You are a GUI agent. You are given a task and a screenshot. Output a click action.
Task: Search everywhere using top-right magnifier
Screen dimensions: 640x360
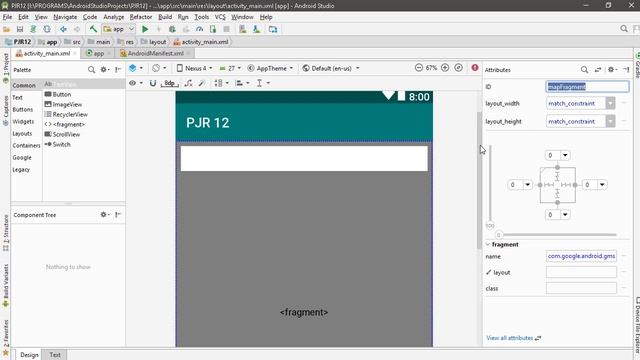click(624, 29)
